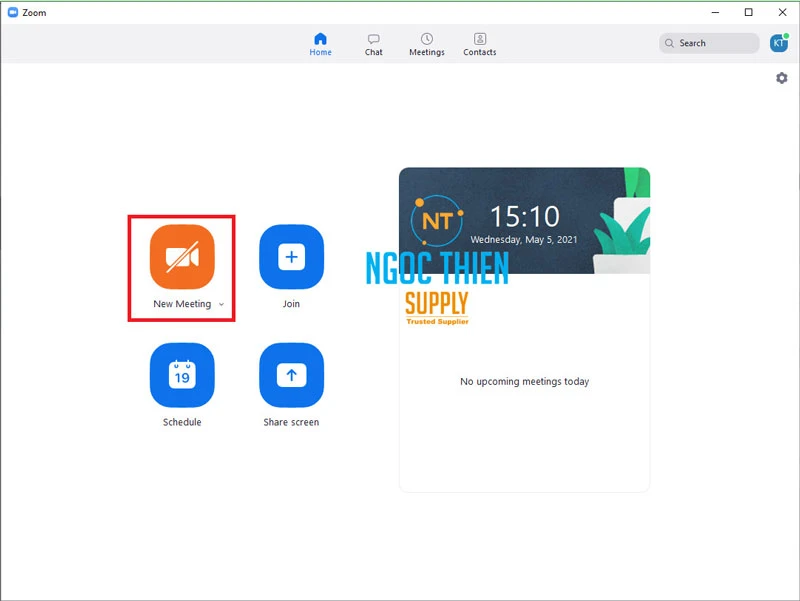Click the Share screen arrow icon

pos(291,375)
